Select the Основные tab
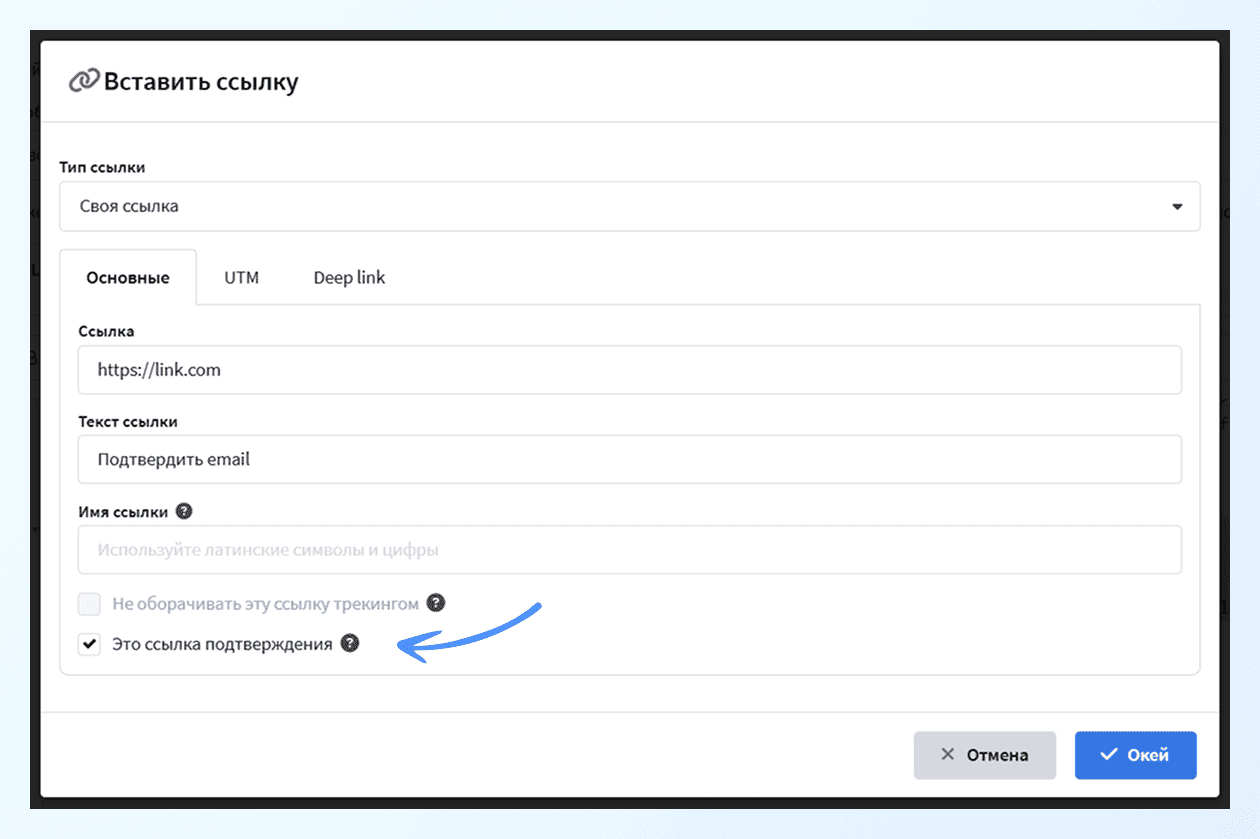Screen dimensions: 1260x839 (128, 278)
